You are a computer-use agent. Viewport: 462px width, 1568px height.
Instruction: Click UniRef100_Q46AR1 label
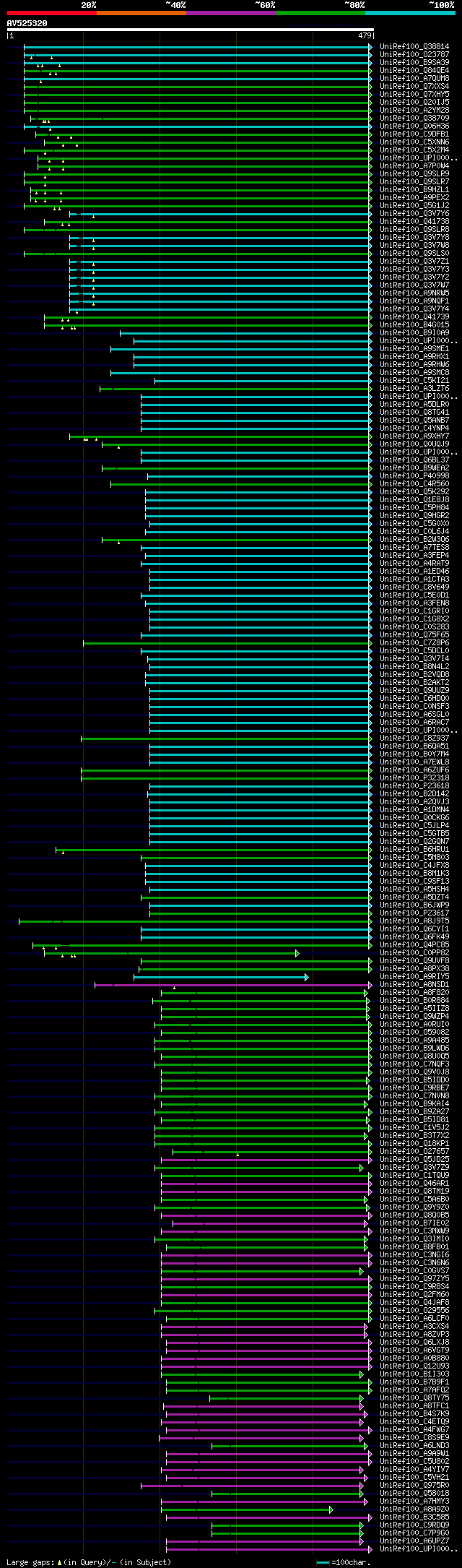click(x=414, y=1184)
